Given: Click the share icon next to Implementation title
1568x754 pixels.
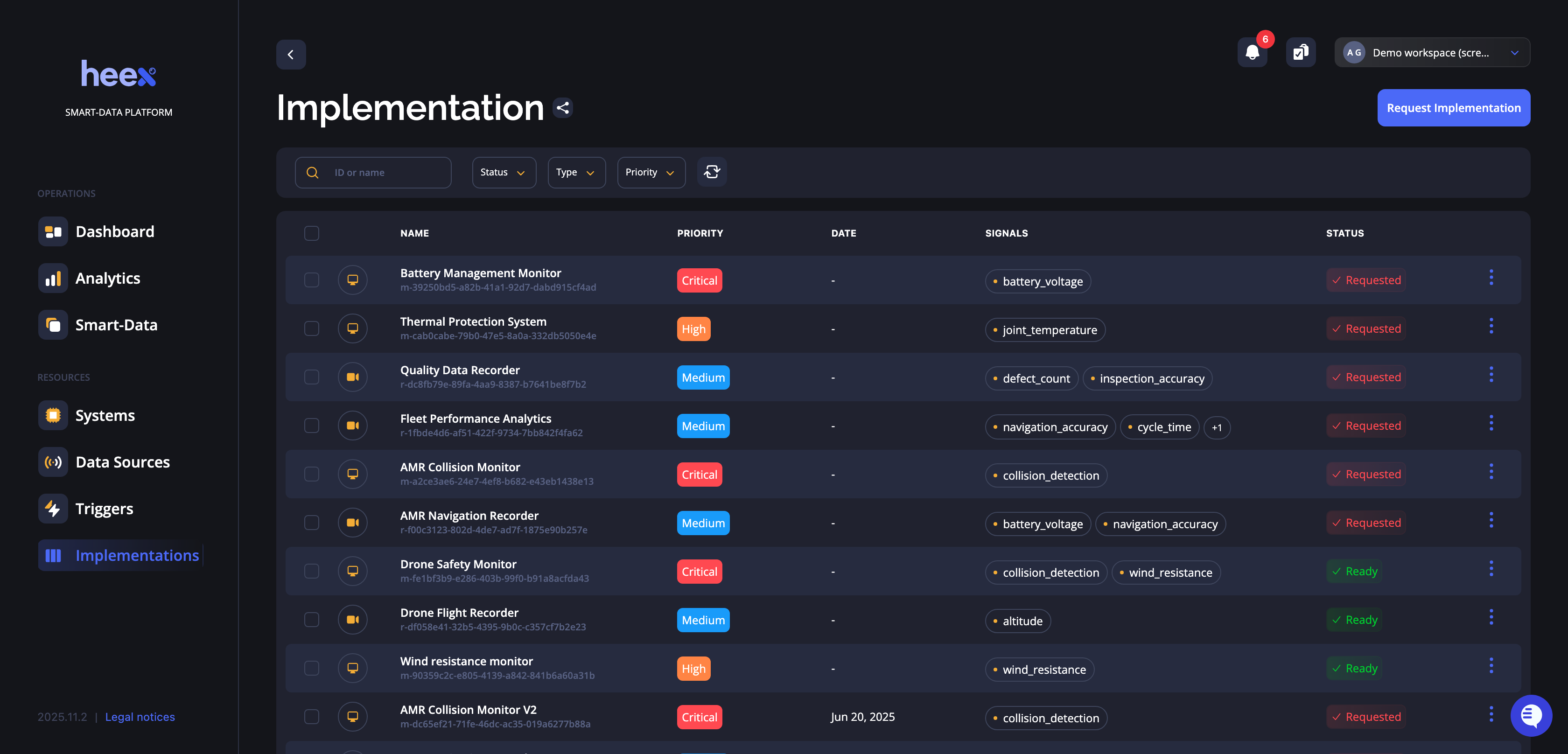Looking at the screenshot, I should (562, 107).
